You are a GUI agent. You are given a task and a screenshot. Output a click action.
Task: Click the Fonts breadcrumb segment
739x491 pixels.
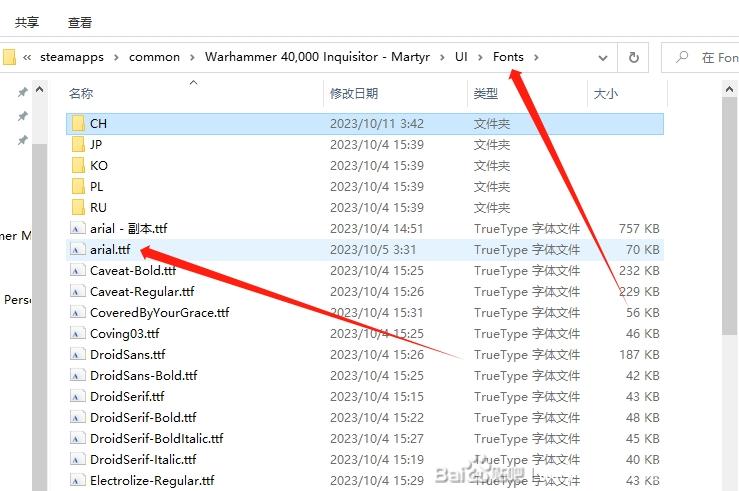(x=508, y=57)
